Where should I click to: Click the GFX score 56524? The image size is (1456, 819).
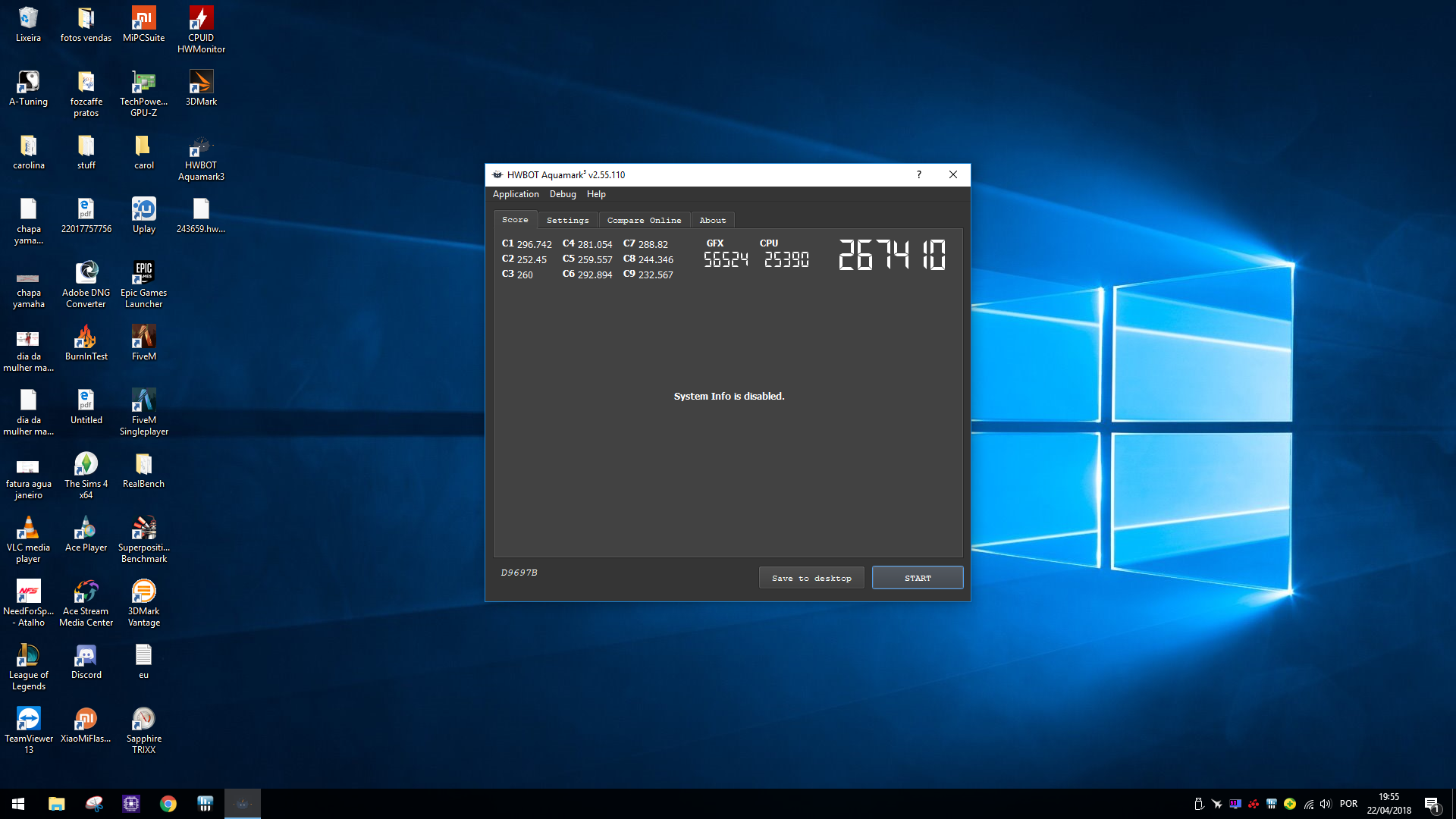pyautogui.click(x=726, y=259)
